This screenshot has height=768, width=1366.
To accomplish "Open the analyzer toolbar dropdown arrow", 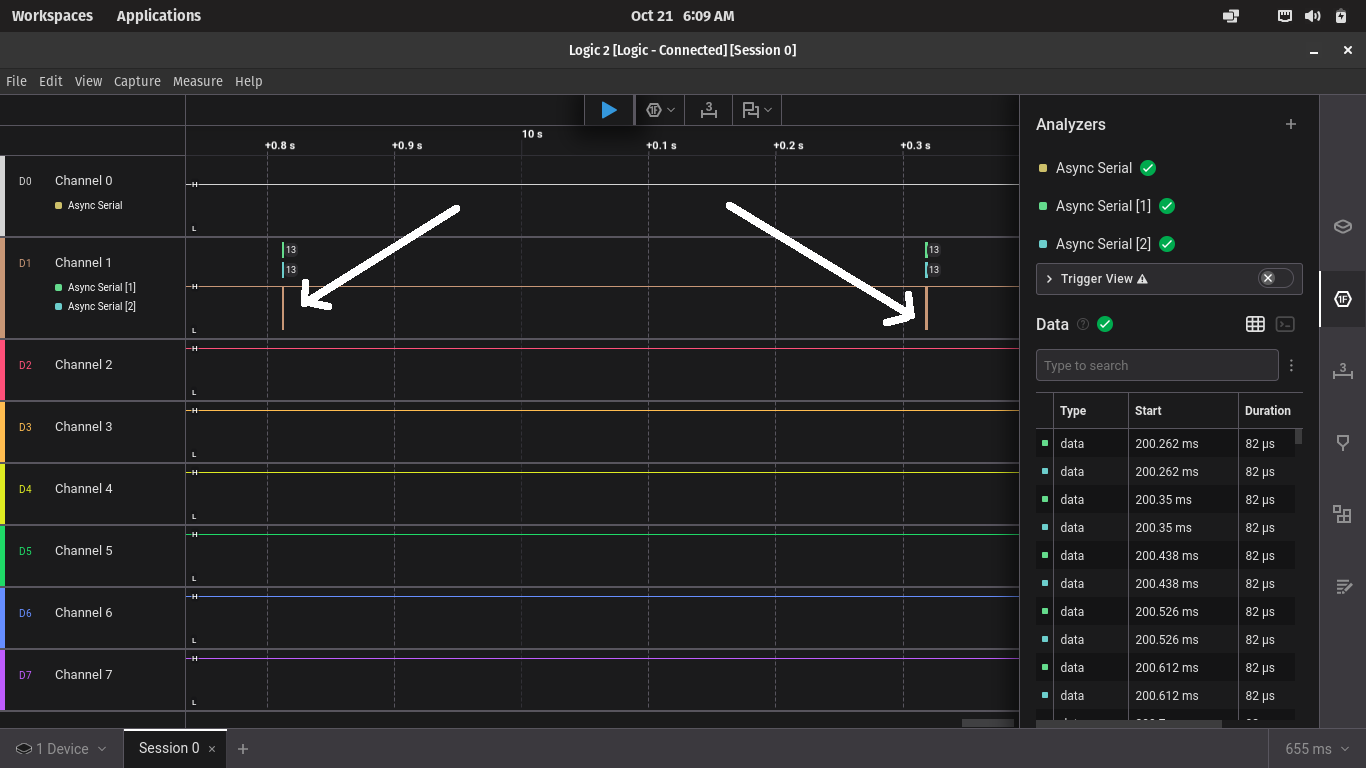I will (x=671, y=110).
